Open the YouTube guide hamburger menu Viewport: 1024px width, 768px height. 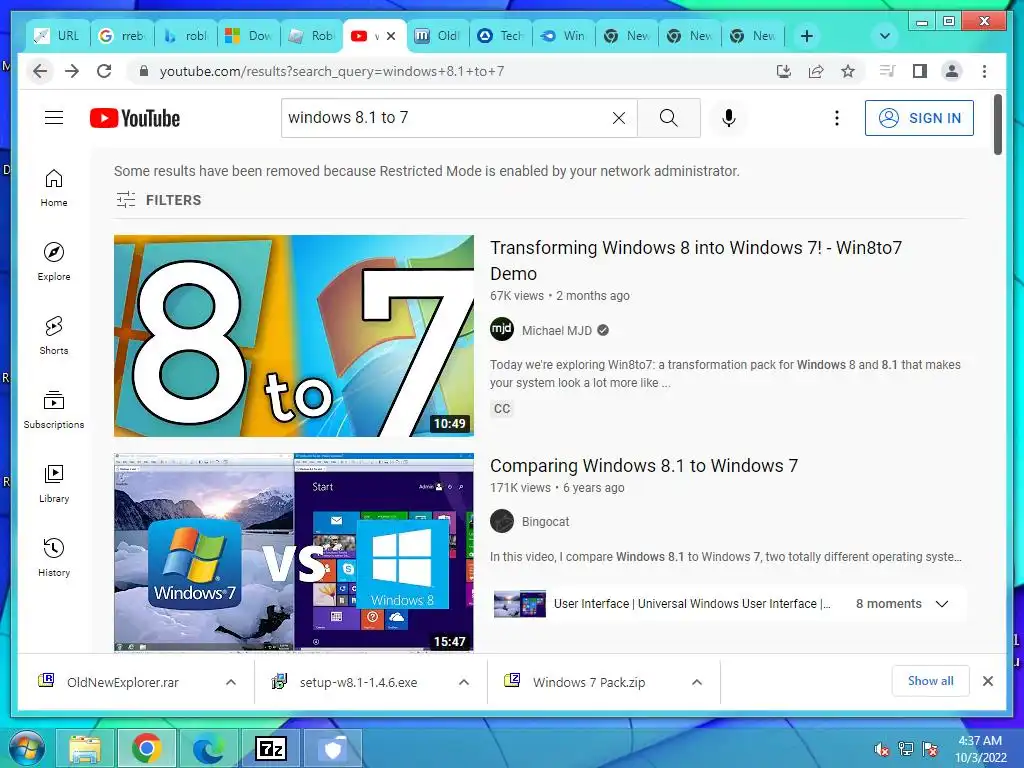(54, 118)
